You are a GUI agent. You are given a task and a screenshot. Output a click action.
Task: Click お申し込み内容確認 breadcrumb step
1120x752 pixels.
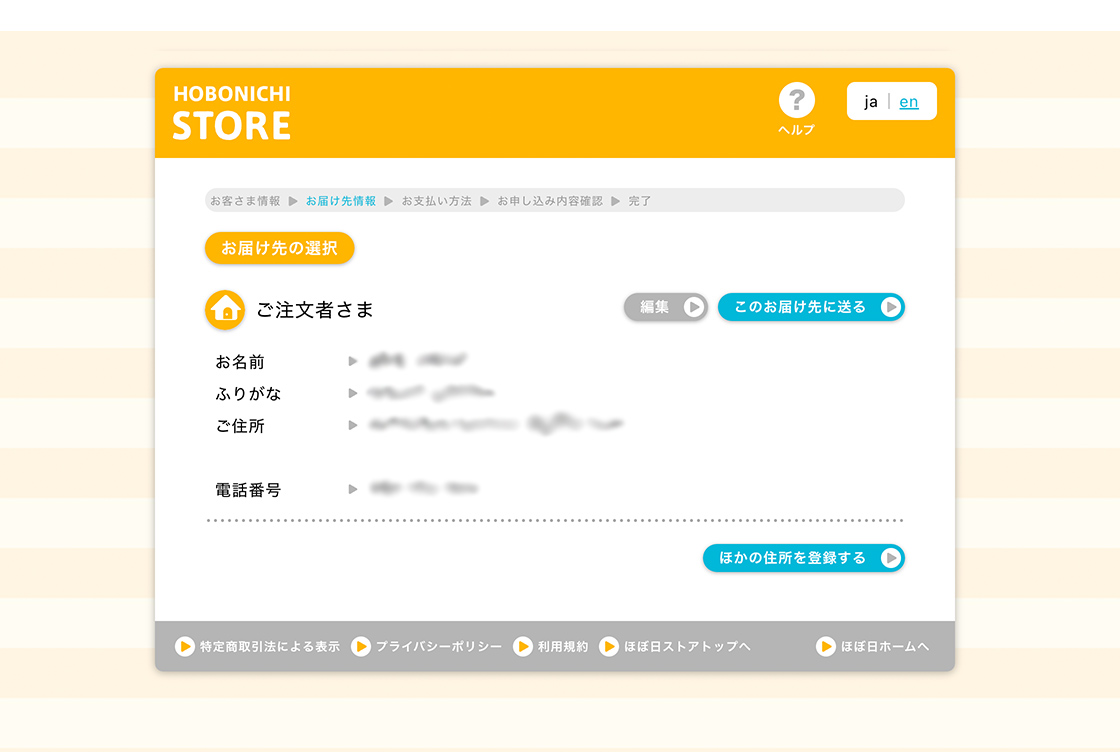click(550, 201)
